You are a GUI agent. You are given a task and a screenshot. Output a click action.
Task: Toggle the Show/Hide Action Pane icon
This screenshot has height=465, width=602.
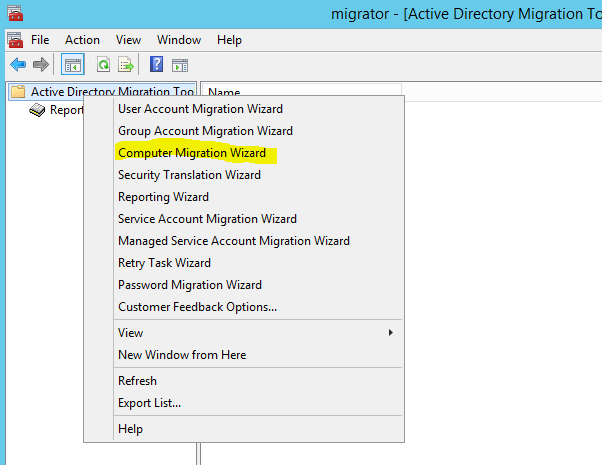click(x=180, y=65)
